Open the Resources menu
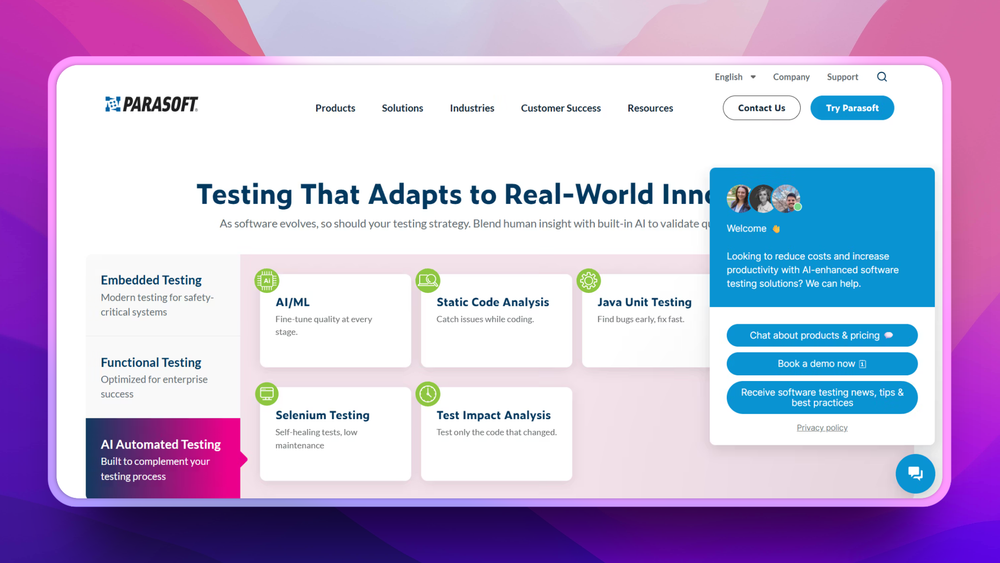Image resolution: width=1000 pixels, height=563 pixels. coord(650,108)
